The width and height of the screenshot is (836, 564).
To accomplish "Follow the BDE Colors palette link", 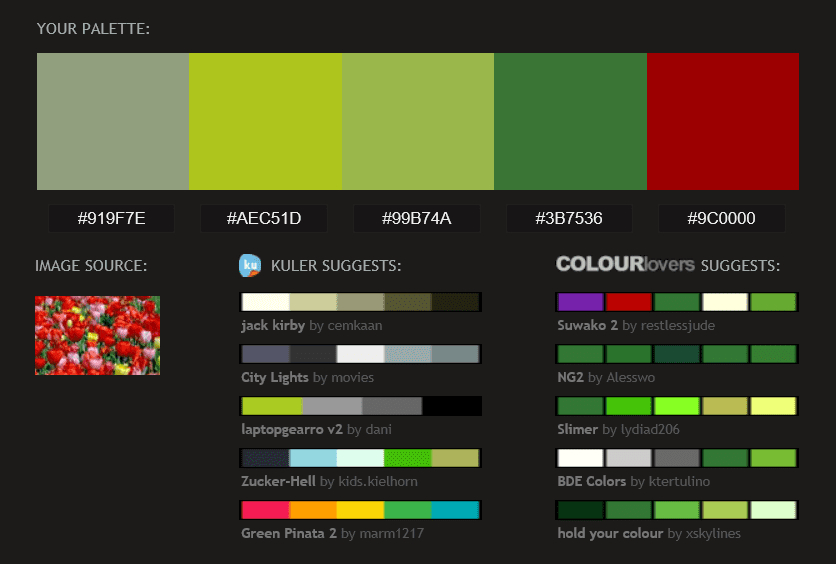I will coord(591,481).
